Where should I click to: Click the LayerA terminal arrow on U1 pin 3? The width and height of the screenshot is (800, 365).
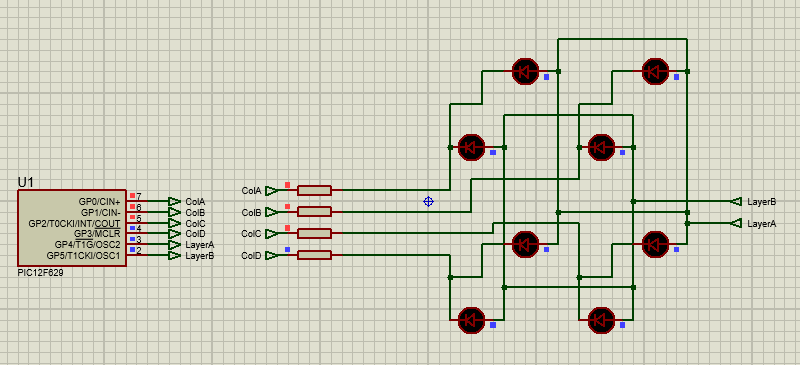[x=174, y=245]
